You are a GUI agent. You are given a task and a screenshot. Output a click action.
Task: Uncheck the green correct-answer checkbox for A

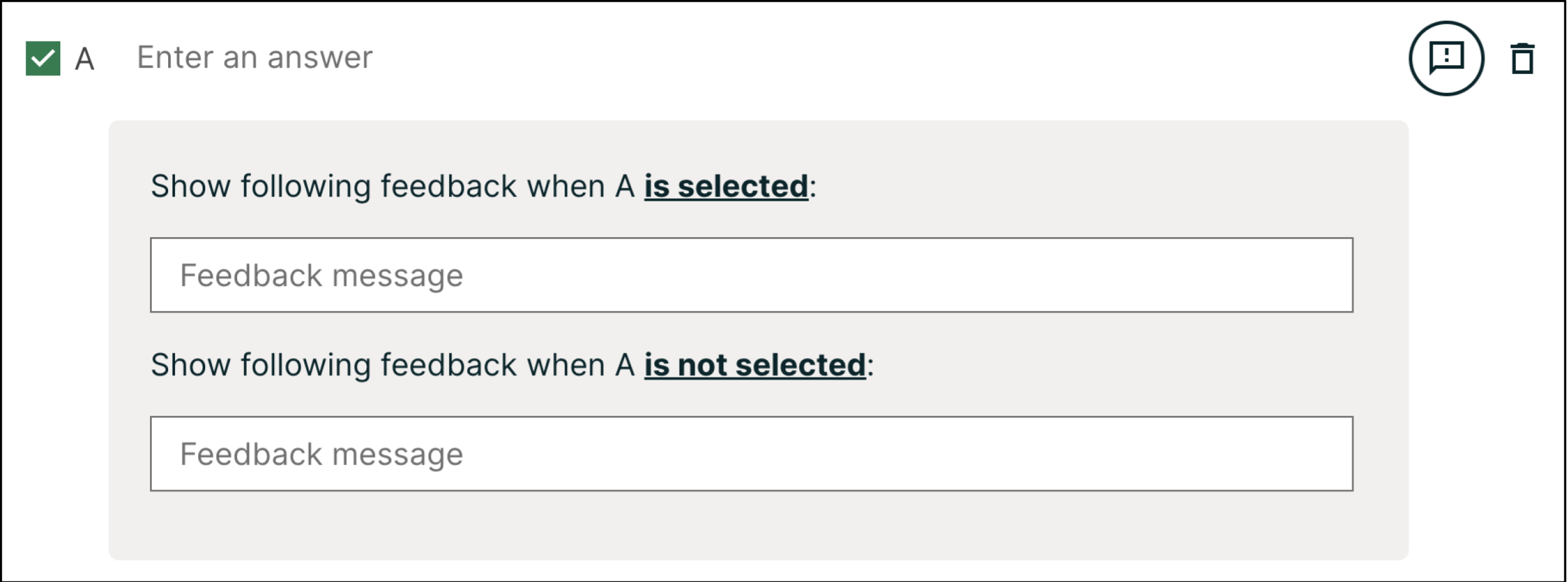[x=43, y=58]
